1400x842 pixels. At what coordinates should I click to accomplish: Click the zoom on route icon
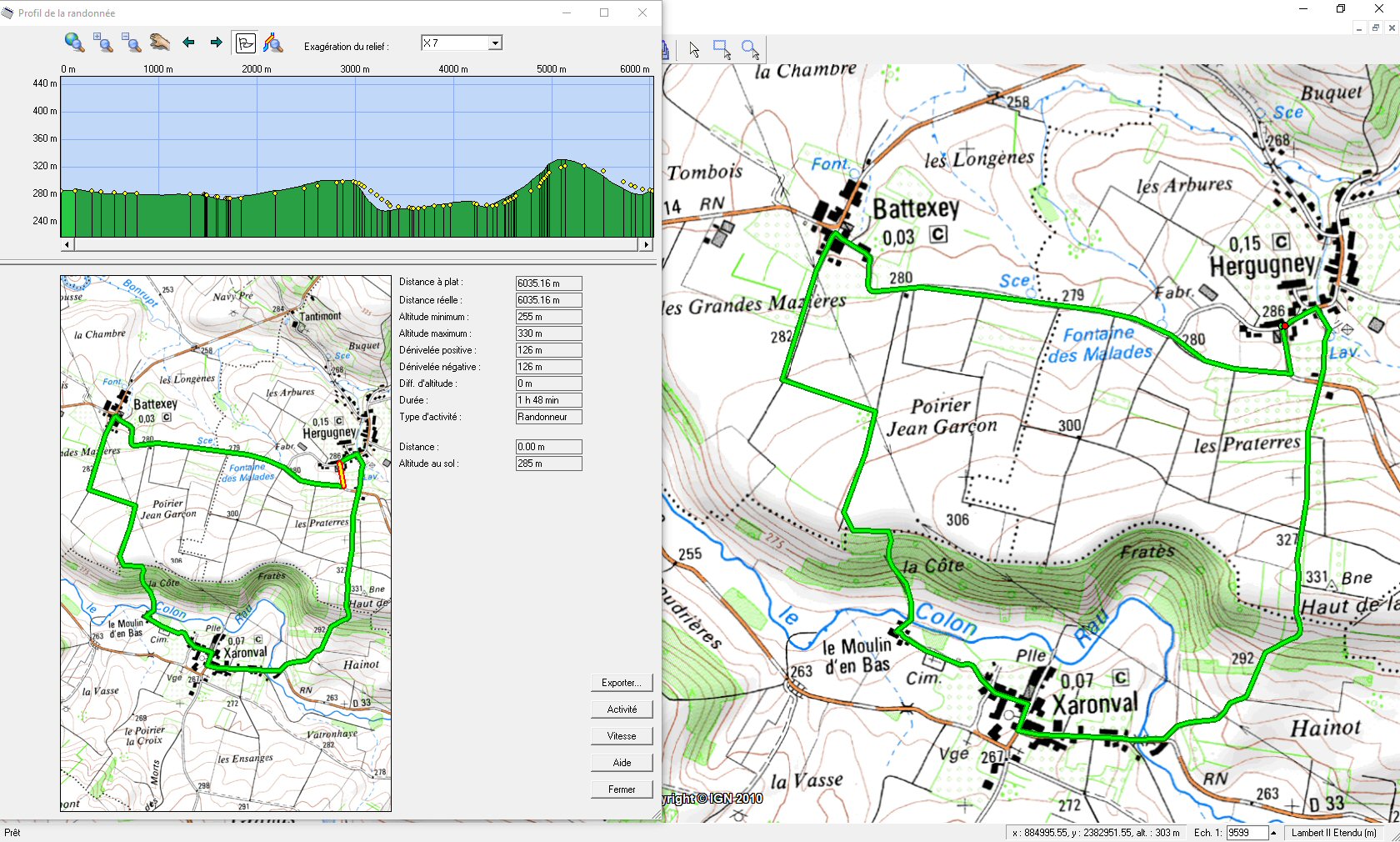coord(273,43)
